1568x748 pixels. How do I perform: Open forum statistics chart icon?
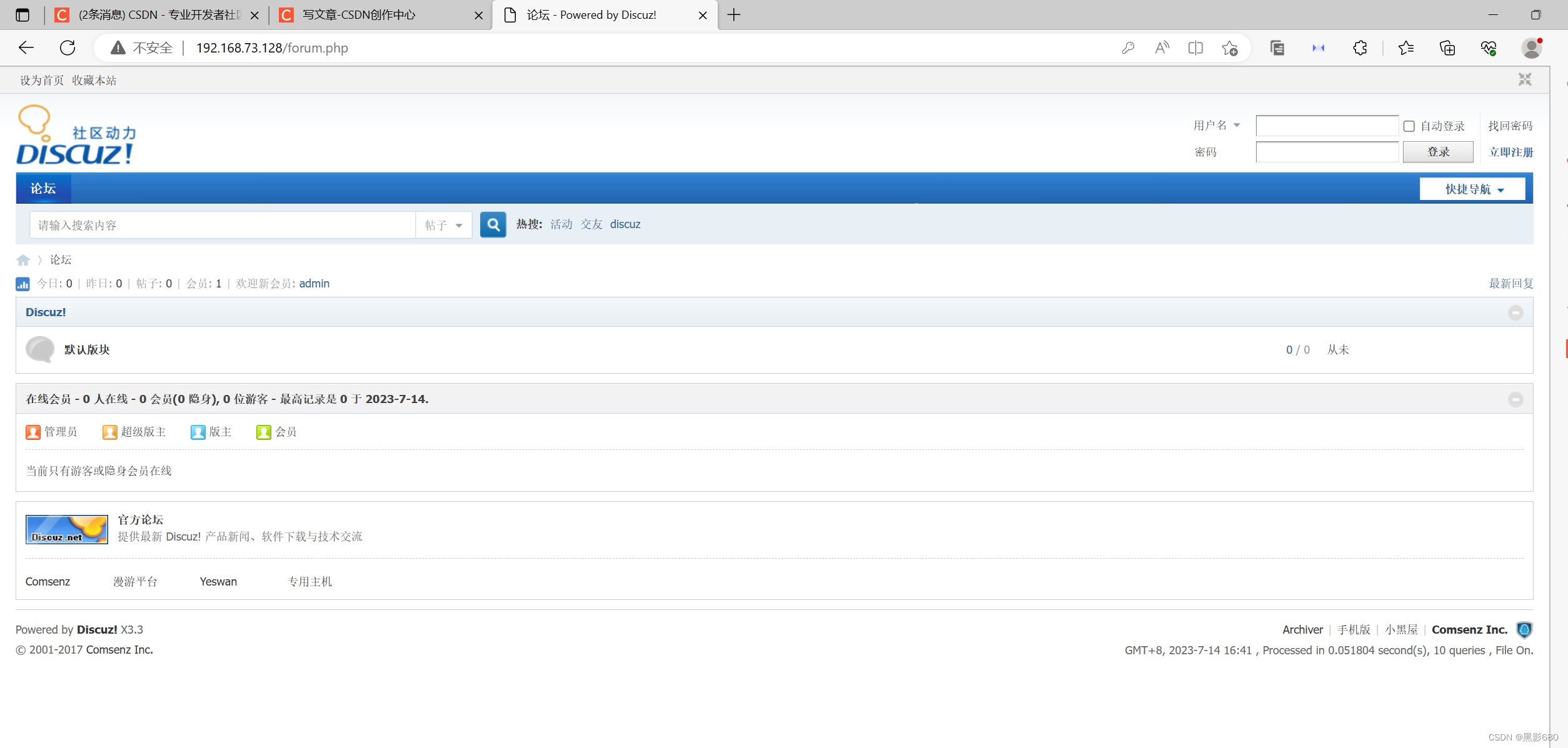[x=23, y=284]
